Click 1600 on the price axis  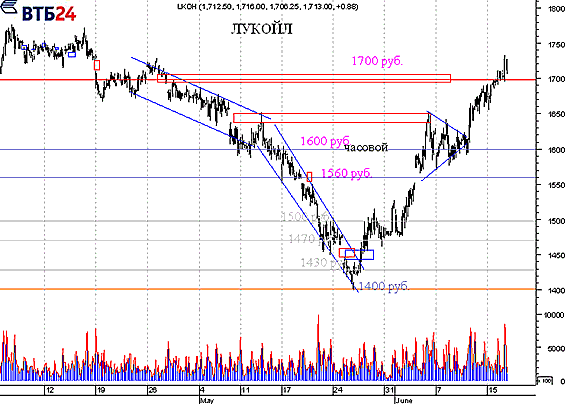click(556, 150)
